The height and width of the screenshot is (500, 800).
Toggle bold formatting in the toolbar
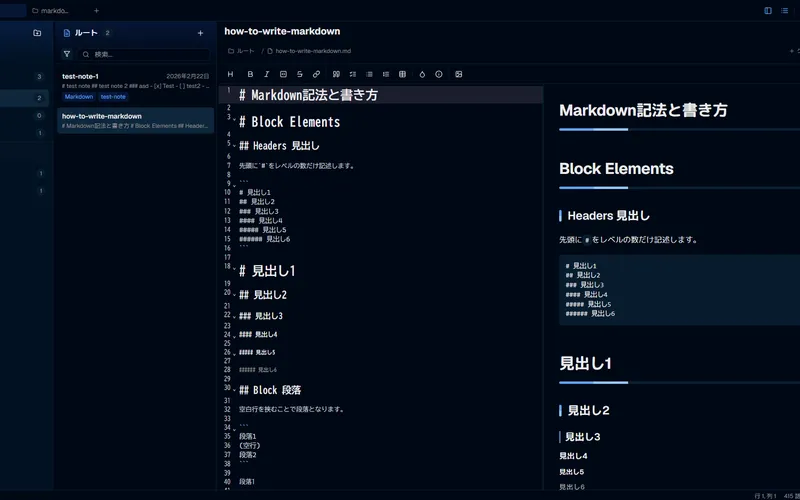(250, 74)
